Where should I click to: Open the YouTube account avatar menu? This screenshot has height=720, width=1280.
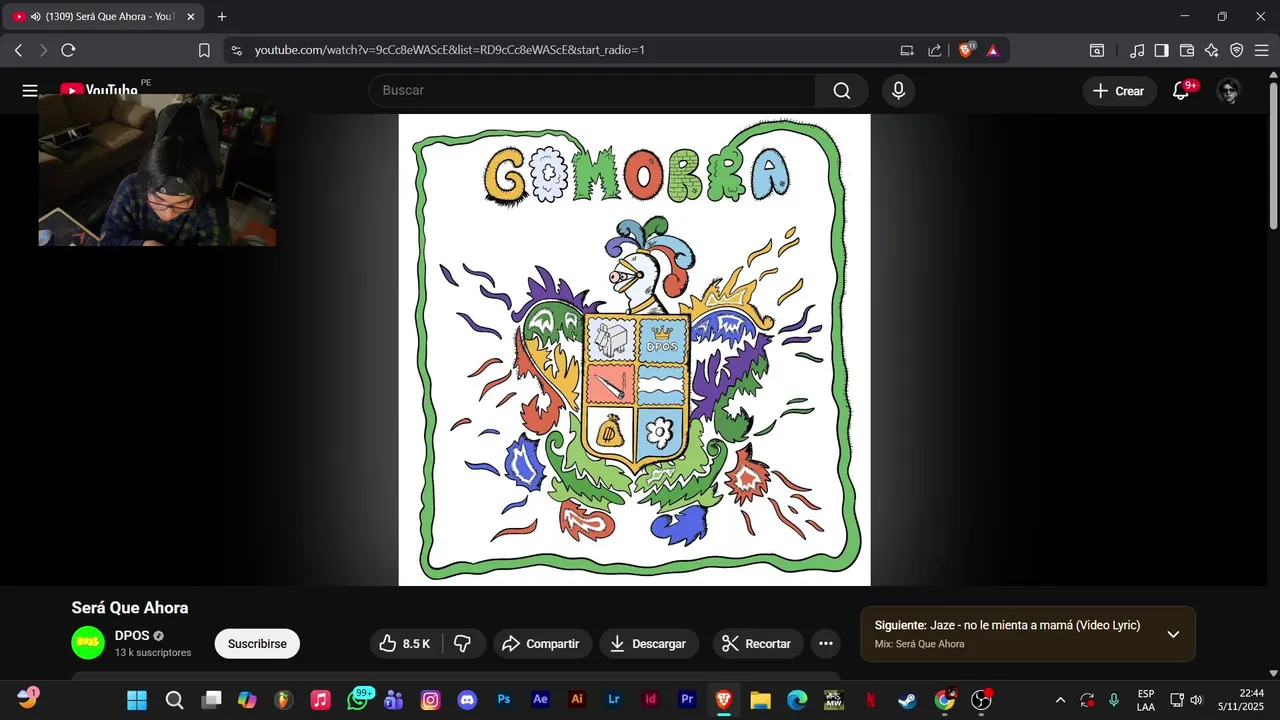coord(1229,91)
